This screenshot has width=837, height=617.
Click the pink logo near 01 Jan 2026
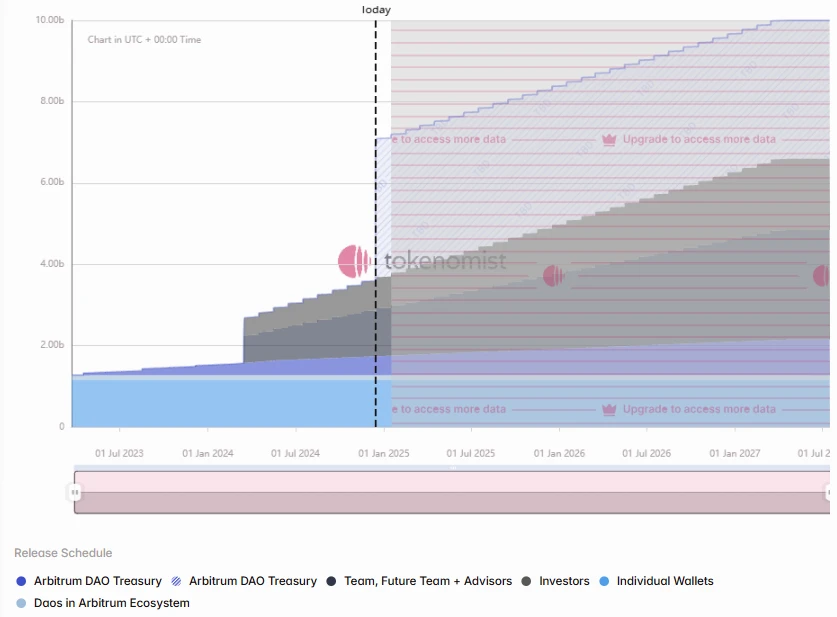click(553, 276)
